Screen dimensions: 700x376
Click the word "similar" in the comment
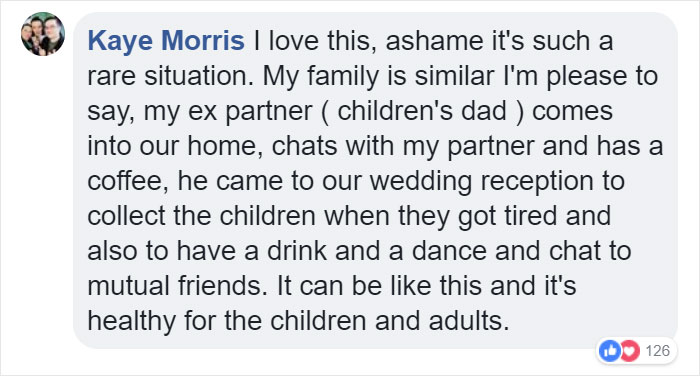(454, 76)
